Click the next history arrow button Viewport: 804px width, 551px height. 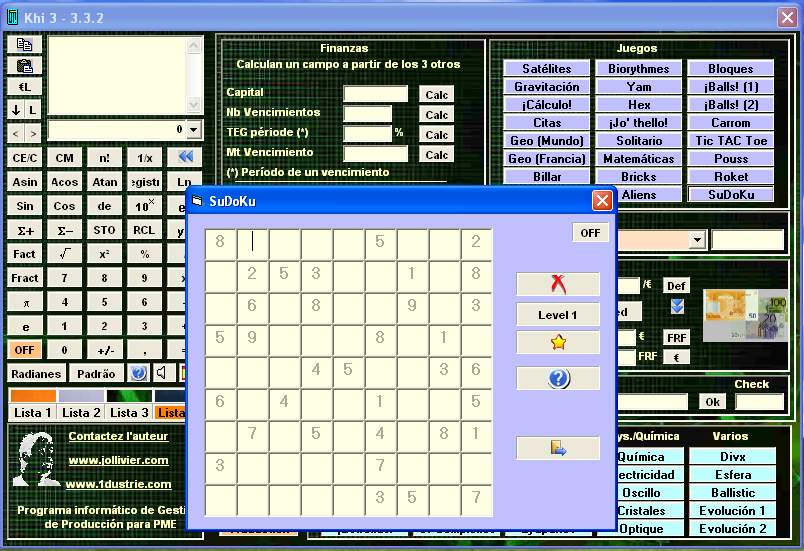click(33, 134)
